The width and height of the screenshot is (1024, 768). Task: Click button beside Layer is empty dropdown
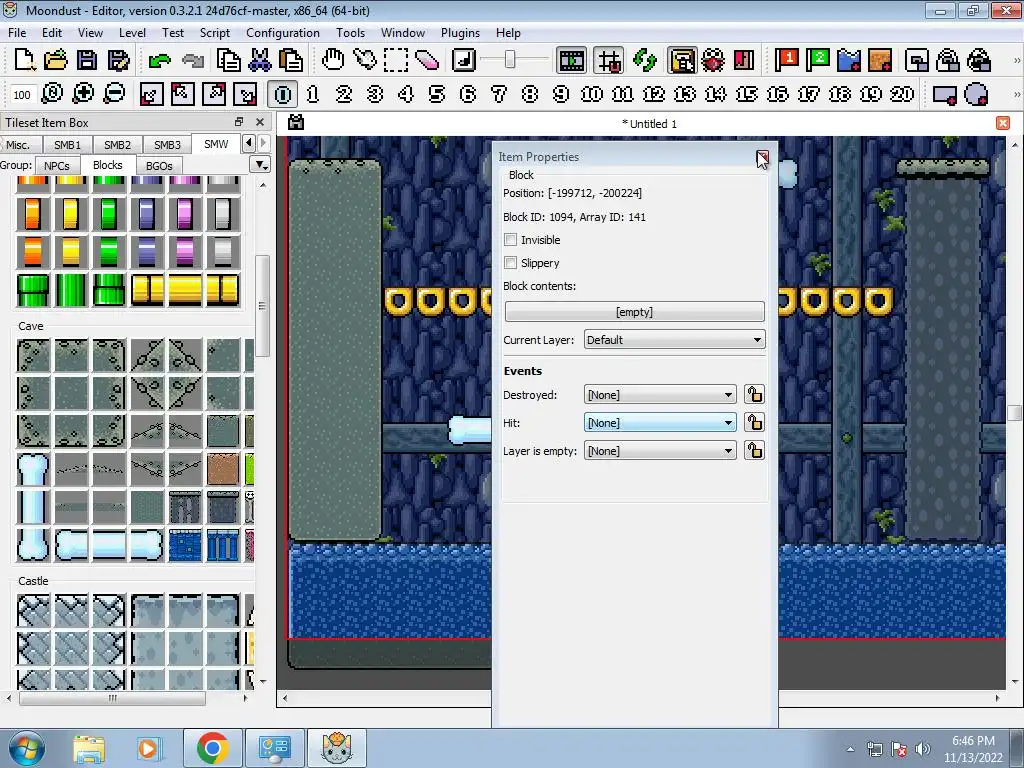(754, 451)
